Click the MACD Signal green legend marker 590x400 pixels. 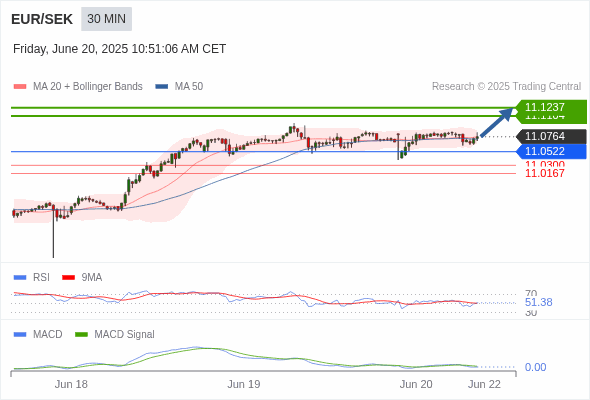[x=81, y=335]
